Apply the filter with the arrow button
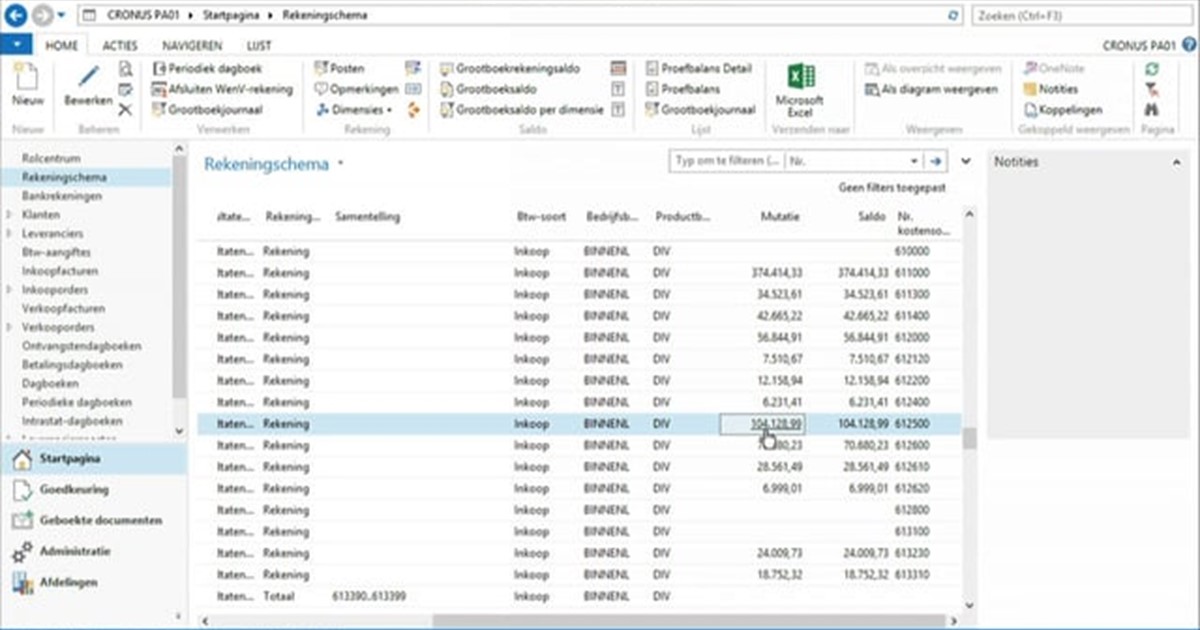The width and height of the screenshot is (1200, 630). tap(936, 161)
